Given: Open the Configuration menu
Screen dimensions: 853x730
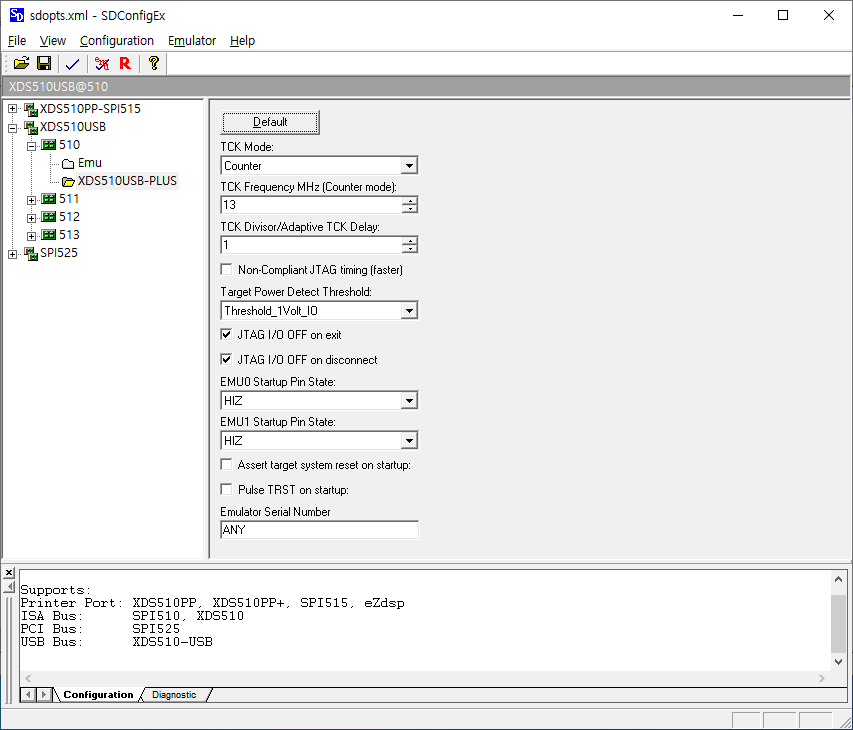Looking at the screenshot, I should (x=117, y=41).
